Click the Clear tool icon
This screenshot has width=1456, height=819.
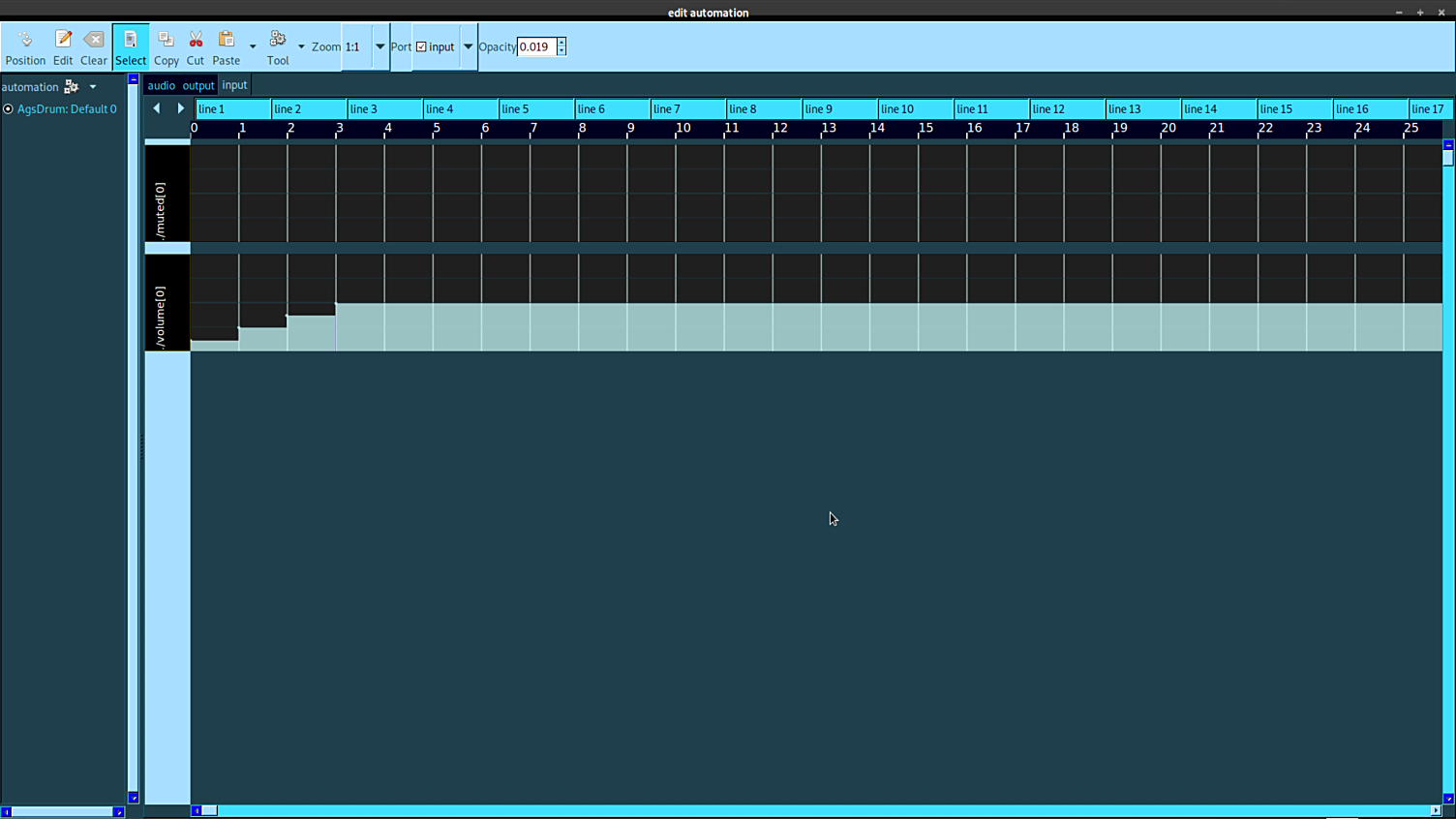click(x=94, y=46)
